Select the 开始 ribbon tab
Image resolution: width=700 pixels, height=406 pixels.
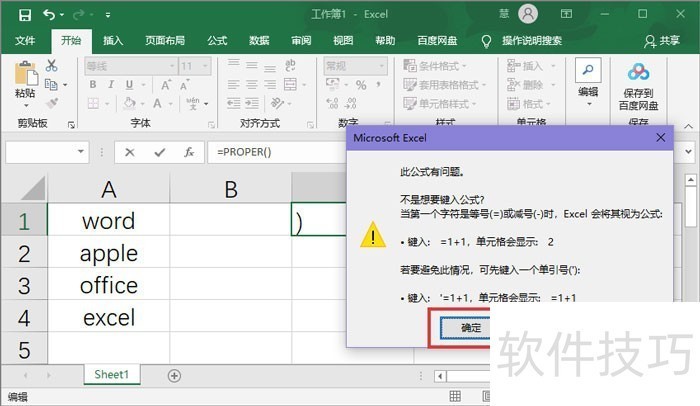71,41
